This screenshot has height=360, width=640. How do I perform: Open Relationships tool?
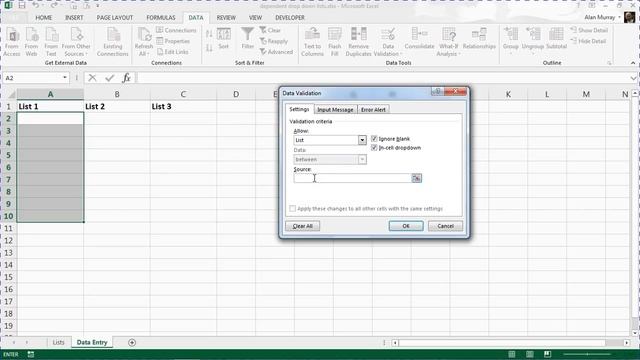pos(479,39)
